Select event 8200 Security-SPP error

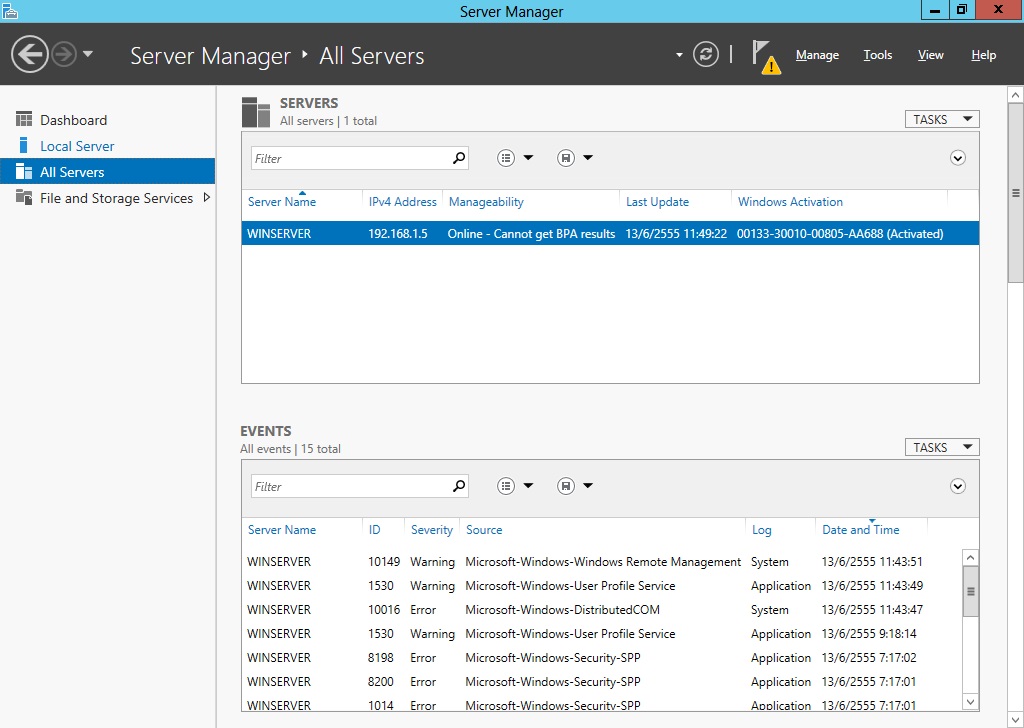pos(601,682)
